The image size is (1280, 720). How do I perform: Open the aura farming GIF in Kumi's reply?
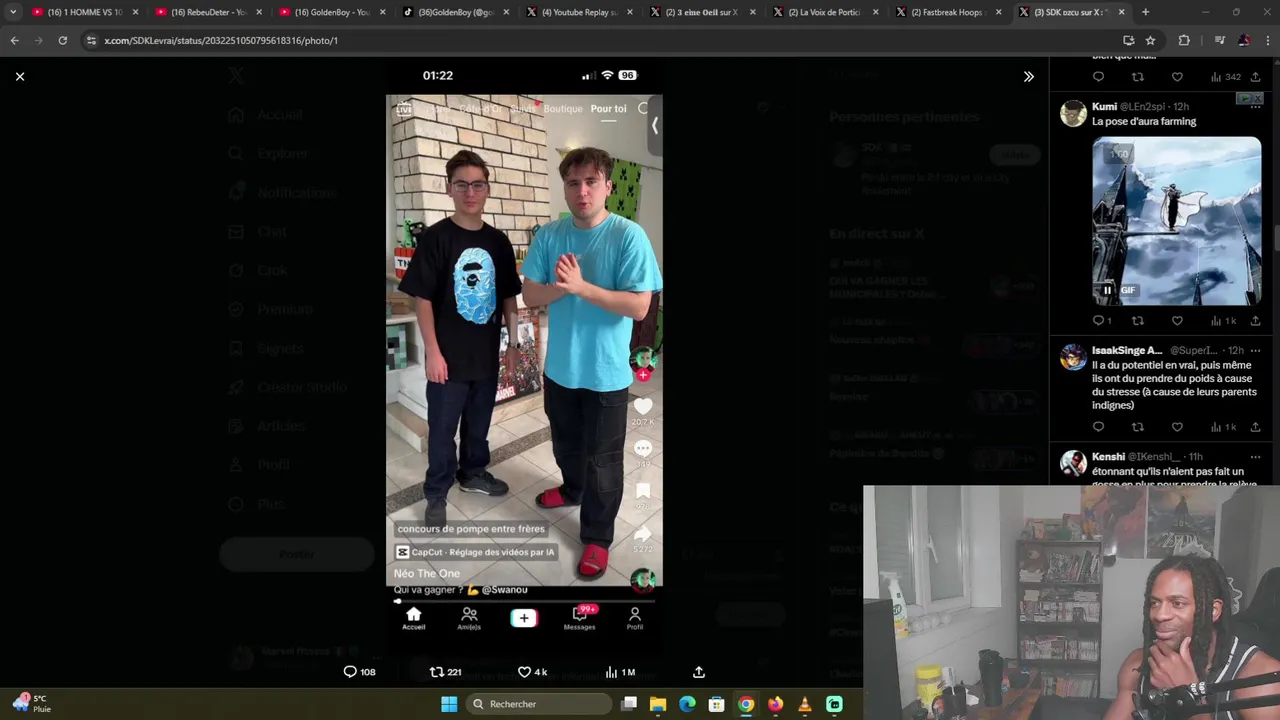(1176, 221)
